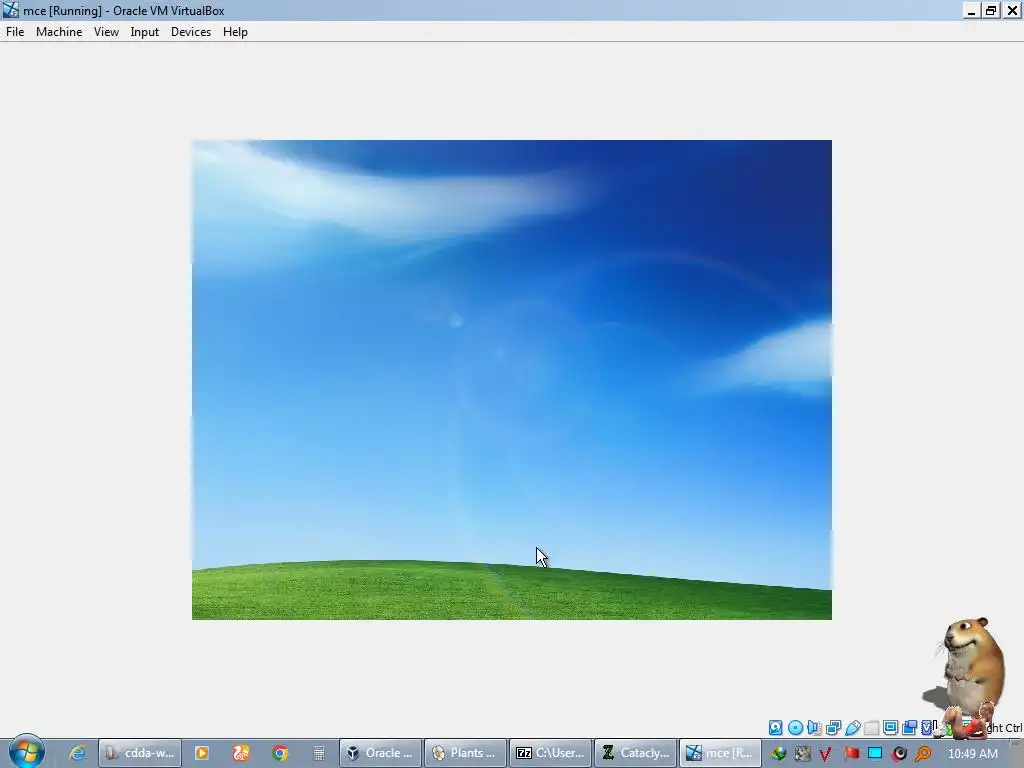Screen dimensions: 1024x768
Task: Open the Input menu
Action: point(144,32)
